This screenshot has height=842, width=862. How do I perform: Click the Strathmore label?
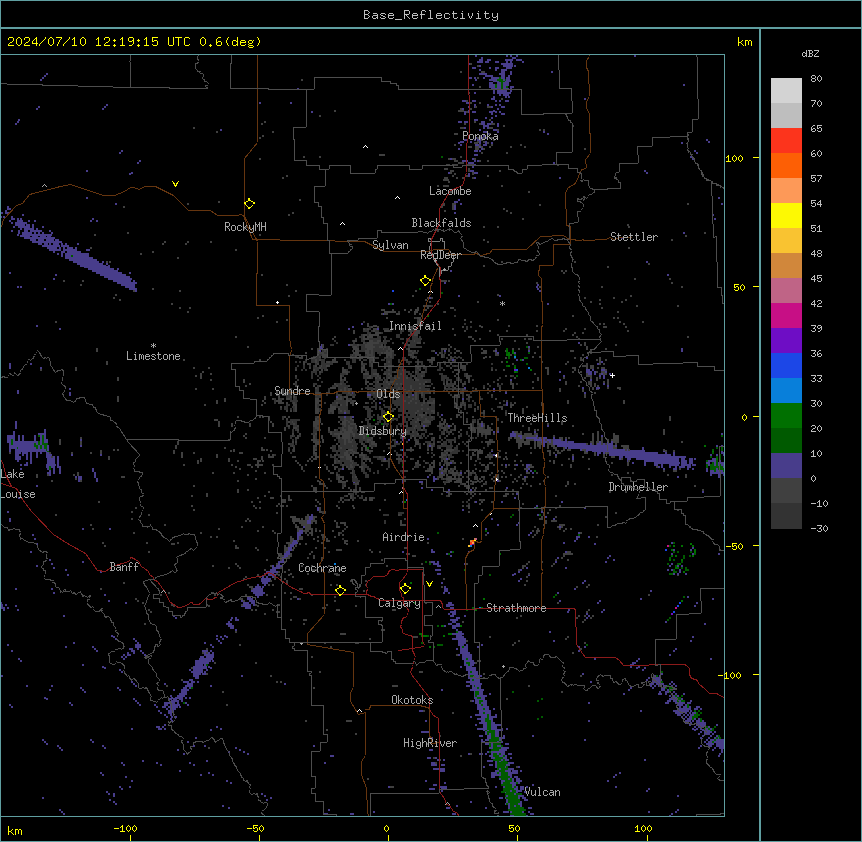(x=516, y=608)
